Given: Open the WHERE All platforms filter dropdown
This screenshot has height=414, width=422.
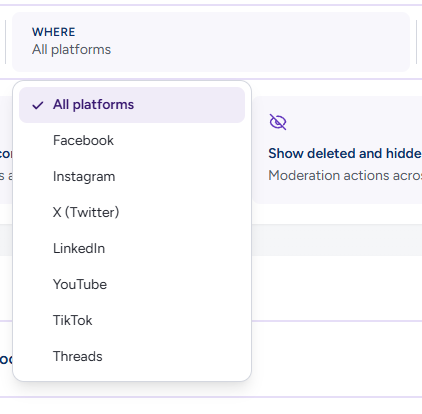Looking at the screenshot, I should [211, 42].
